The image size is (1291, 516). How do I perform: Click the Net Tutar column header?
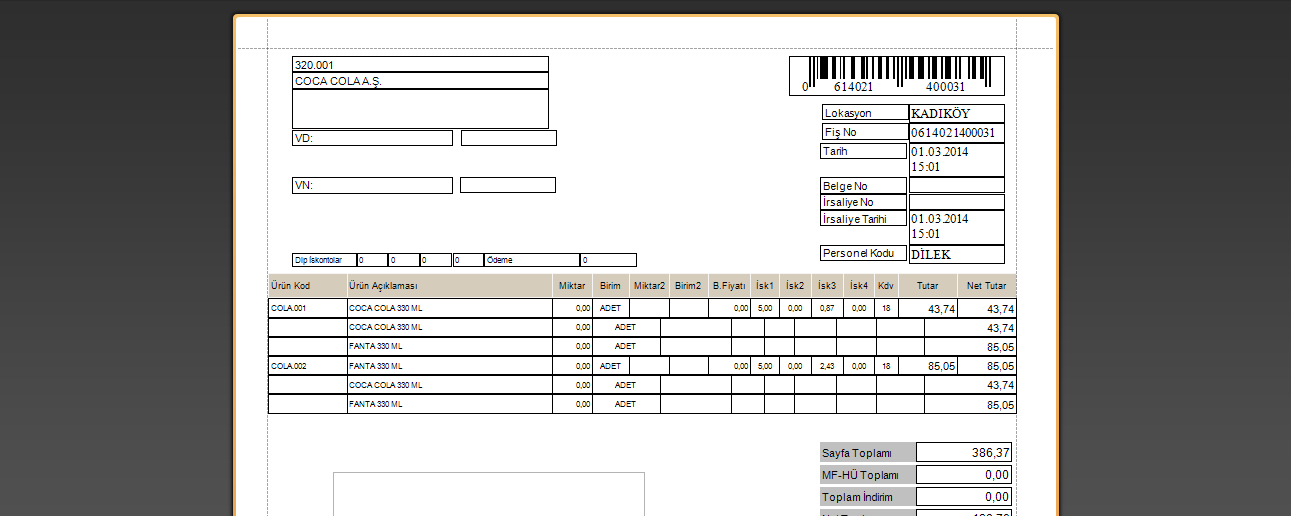coord(986,286)
